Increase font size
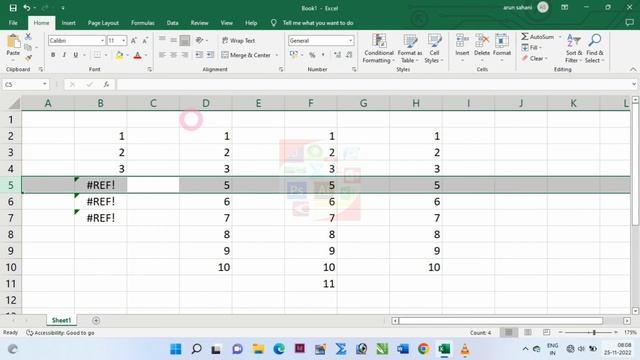 click(x=134, y=40)
